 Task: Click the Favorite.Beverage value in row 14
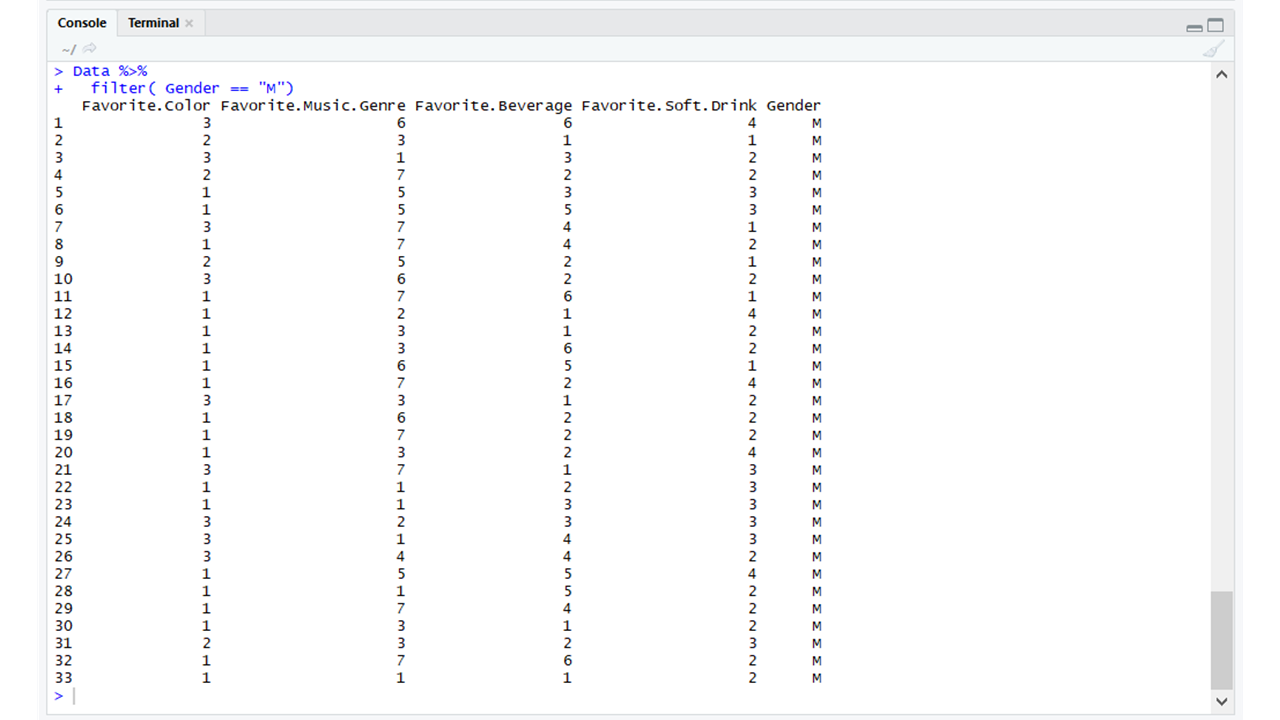click(x=567, y=348)
